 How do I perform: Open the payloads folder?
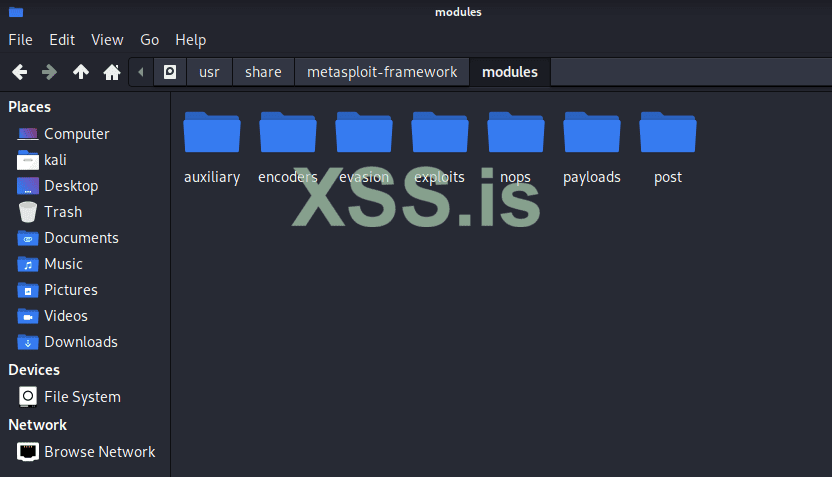[x=592, y=133]
